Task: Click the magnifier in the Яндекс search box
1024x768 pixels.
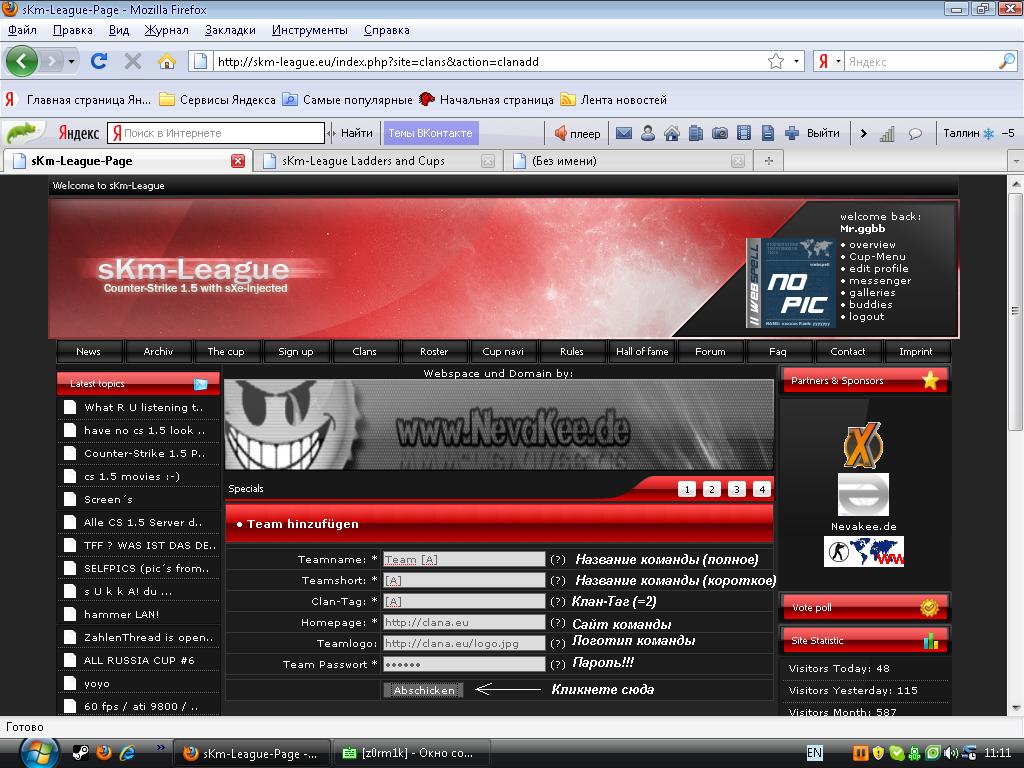Action: click(x=1006, y=61)
